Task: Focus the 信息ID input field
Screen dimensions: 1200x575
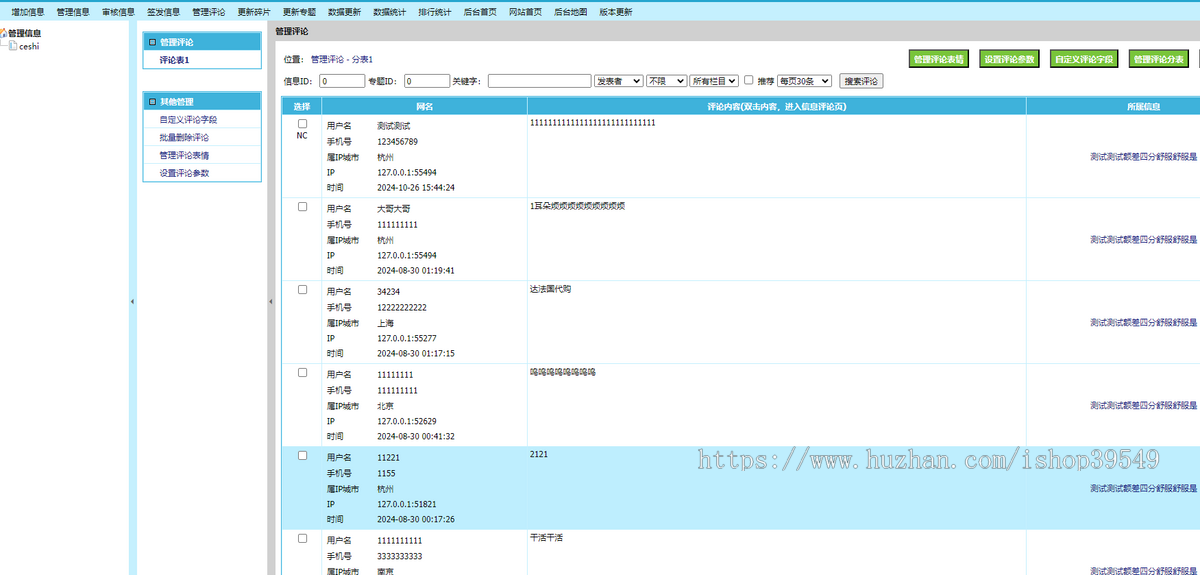Action: pyautogui.click(x=342, y=81)
